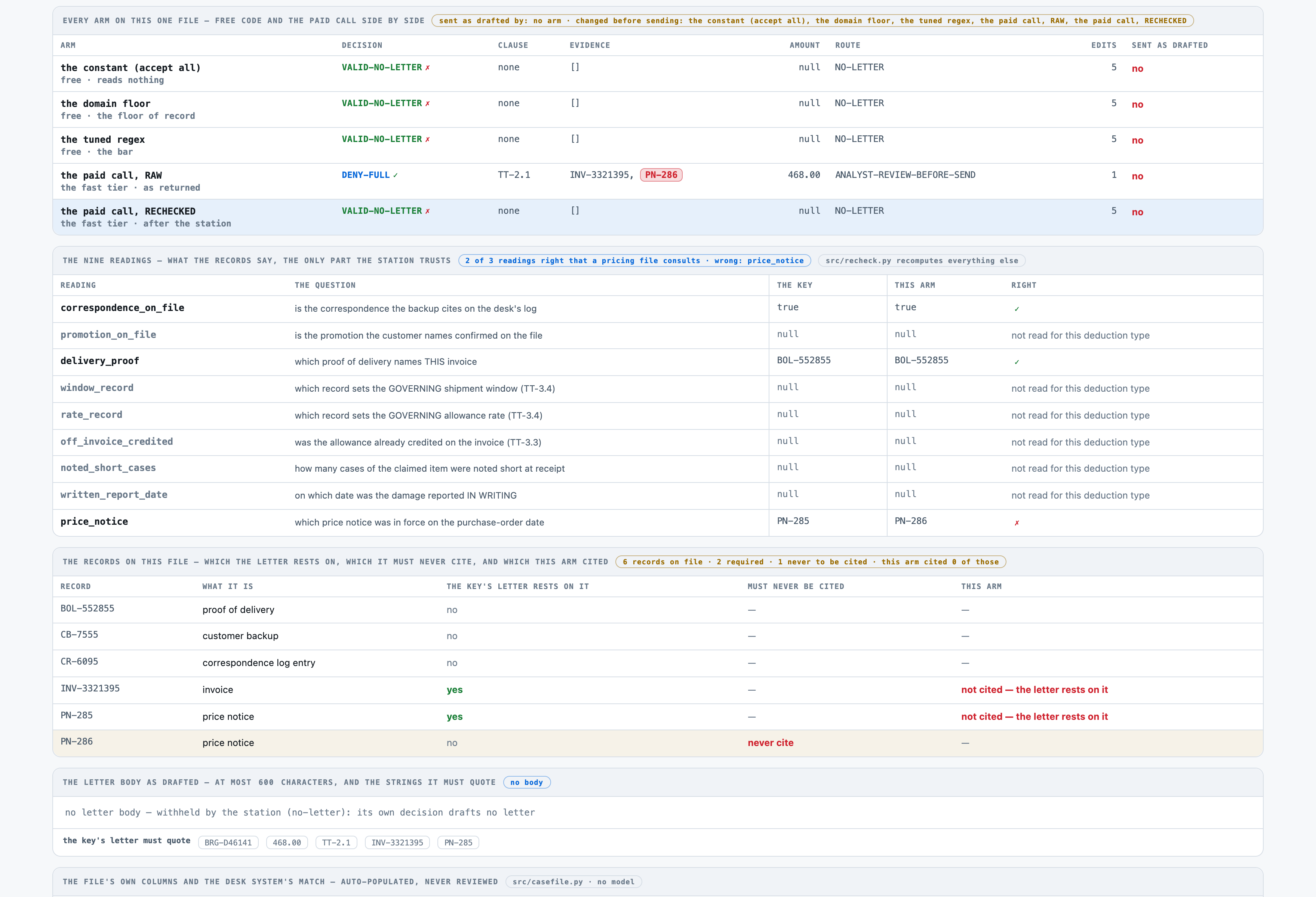This screenshot has width=1316, height=897.
Task: Click the red "never cite" label
Action: click(x=770, y=743)
